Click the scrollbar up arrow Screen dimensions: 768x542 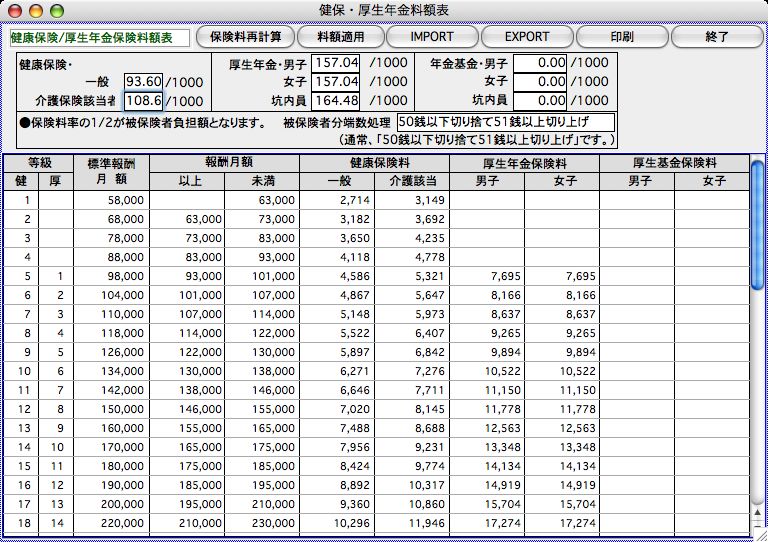757,513
